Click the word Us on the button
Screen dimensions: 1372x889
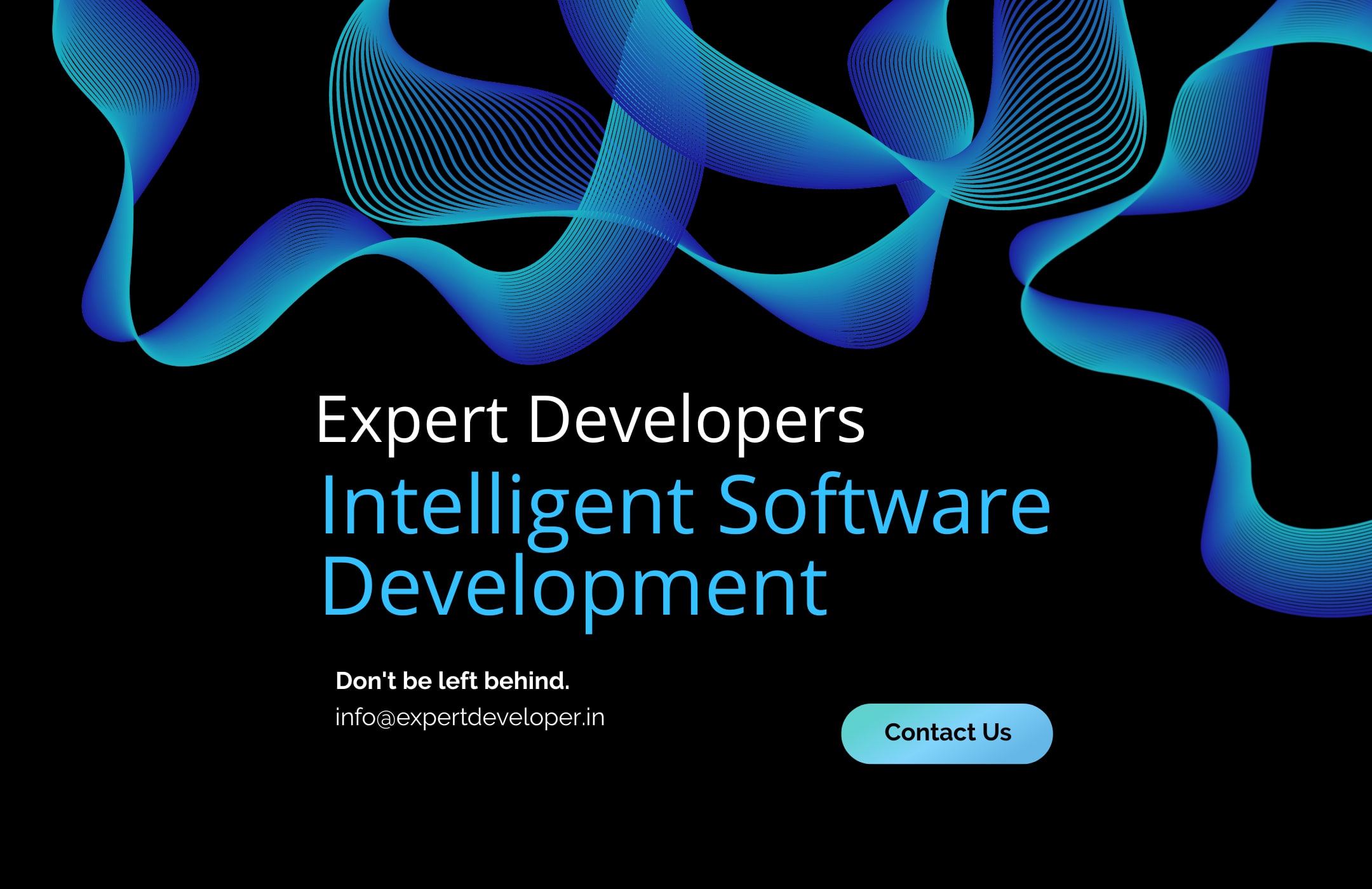click(997, 733)
